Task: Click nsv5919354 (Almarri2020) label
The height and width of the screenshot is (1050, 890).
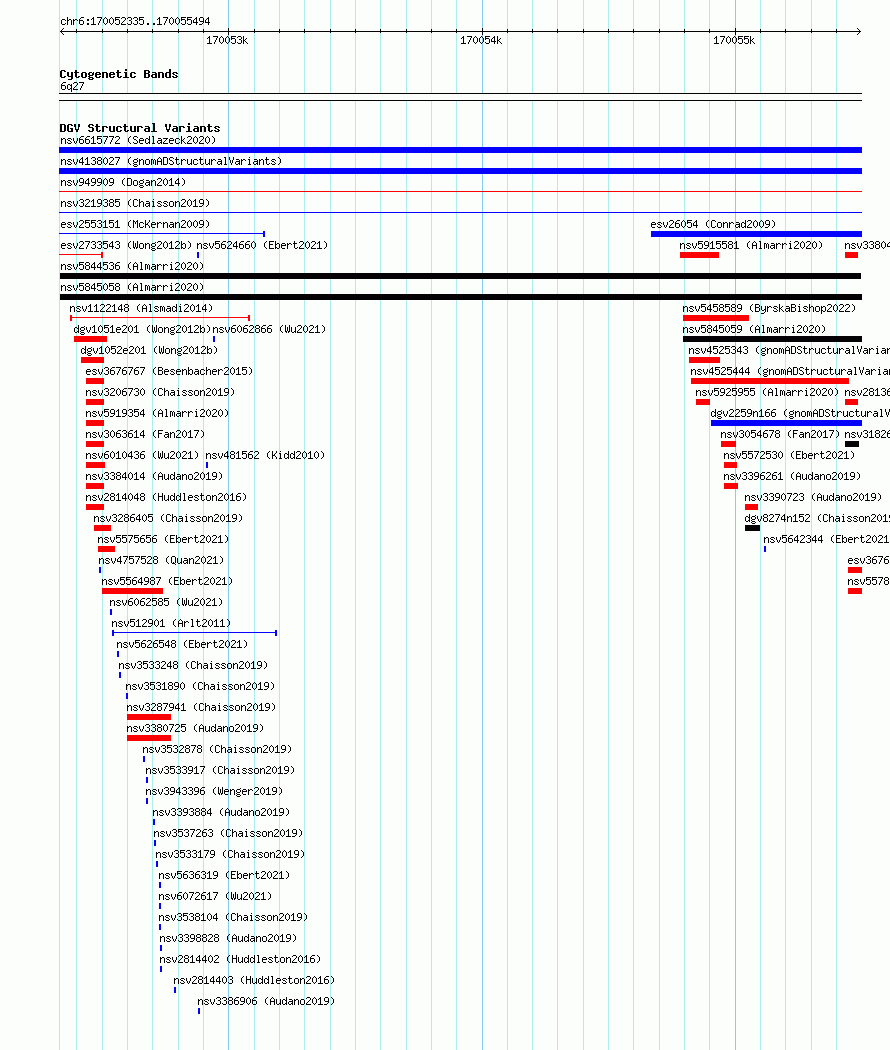Action: click(x=157, y=413)
